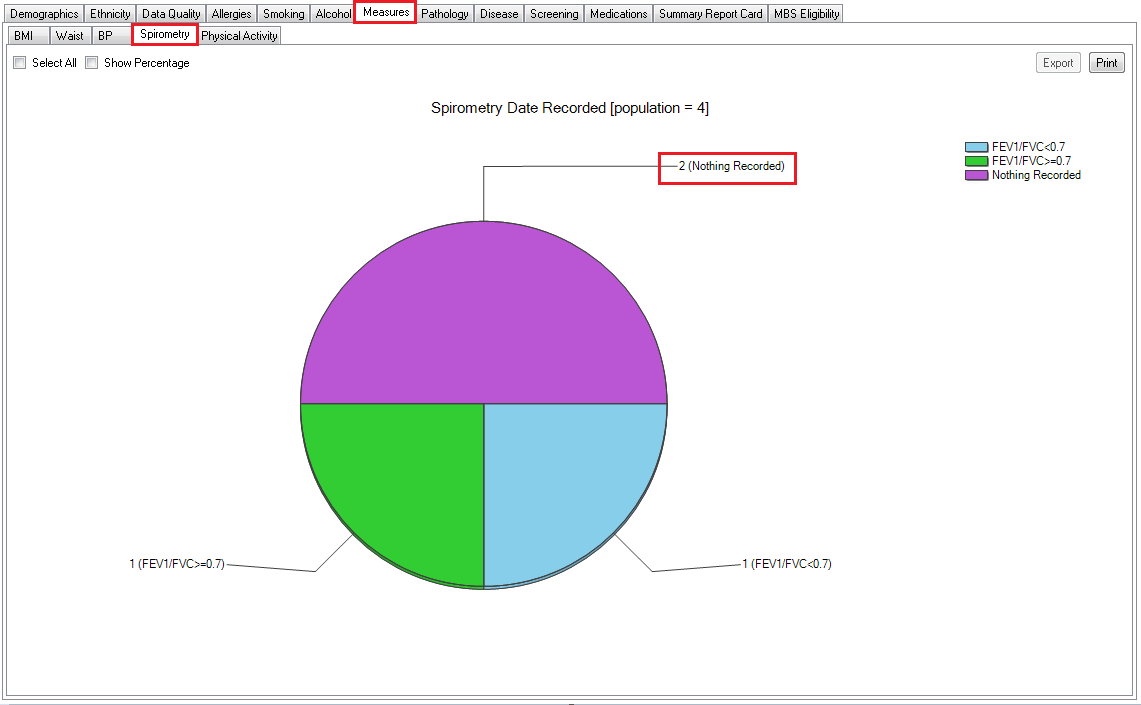Viewport: 1141px width, 705px height.
Task: Switch to the Pathology tab
Action: (x=445, y=14)
